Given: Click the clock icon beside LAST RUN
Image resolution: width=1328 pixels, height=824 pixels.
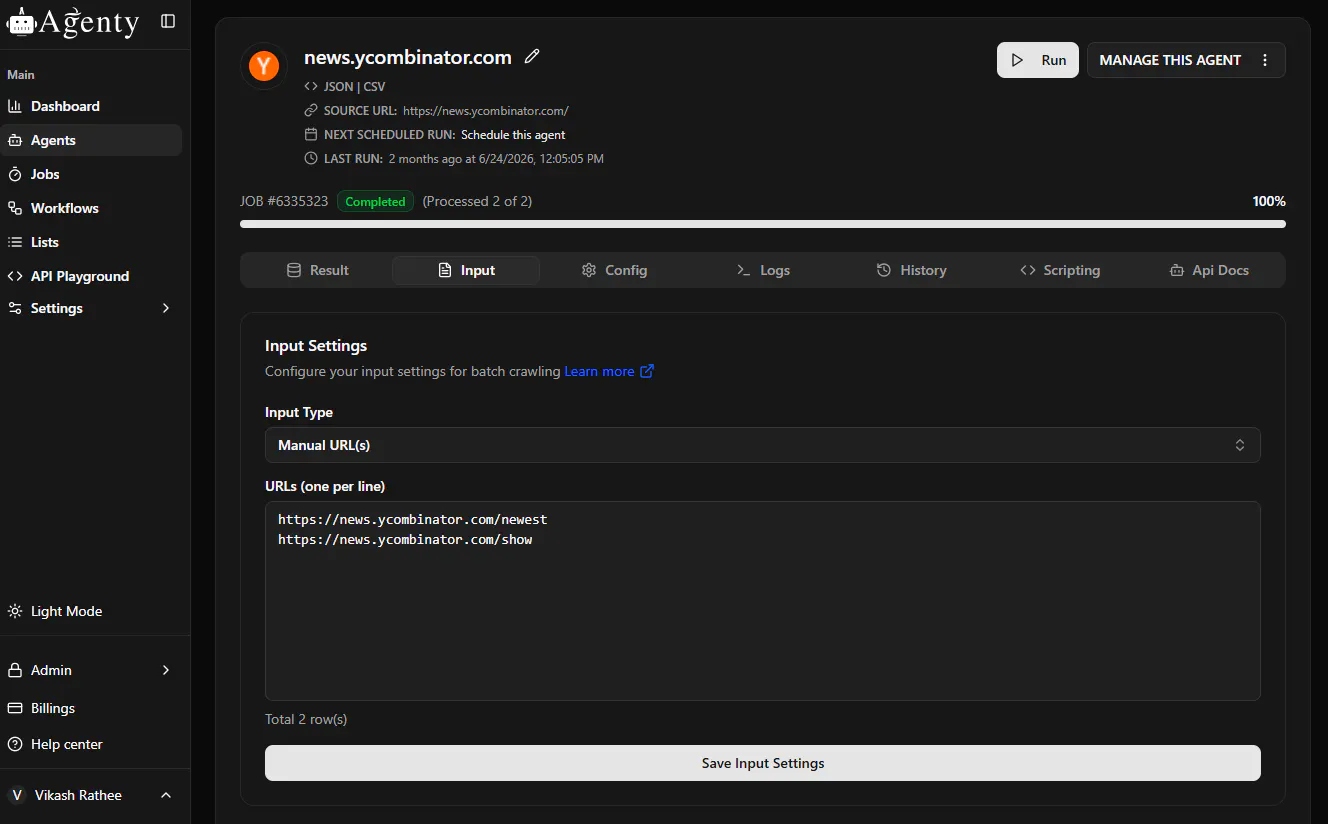Looking at the screenshot, I should [311, 159].
